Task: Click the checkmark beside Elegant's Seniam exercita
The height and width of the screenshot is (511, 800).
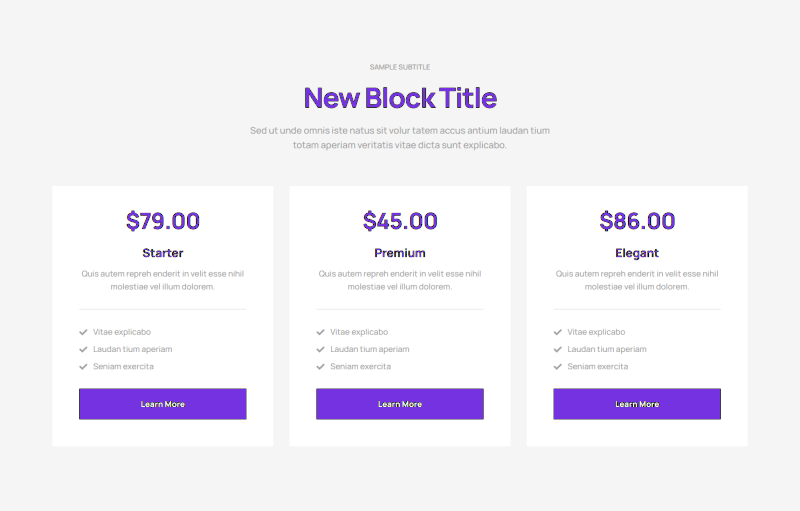Action: (557, 366)
